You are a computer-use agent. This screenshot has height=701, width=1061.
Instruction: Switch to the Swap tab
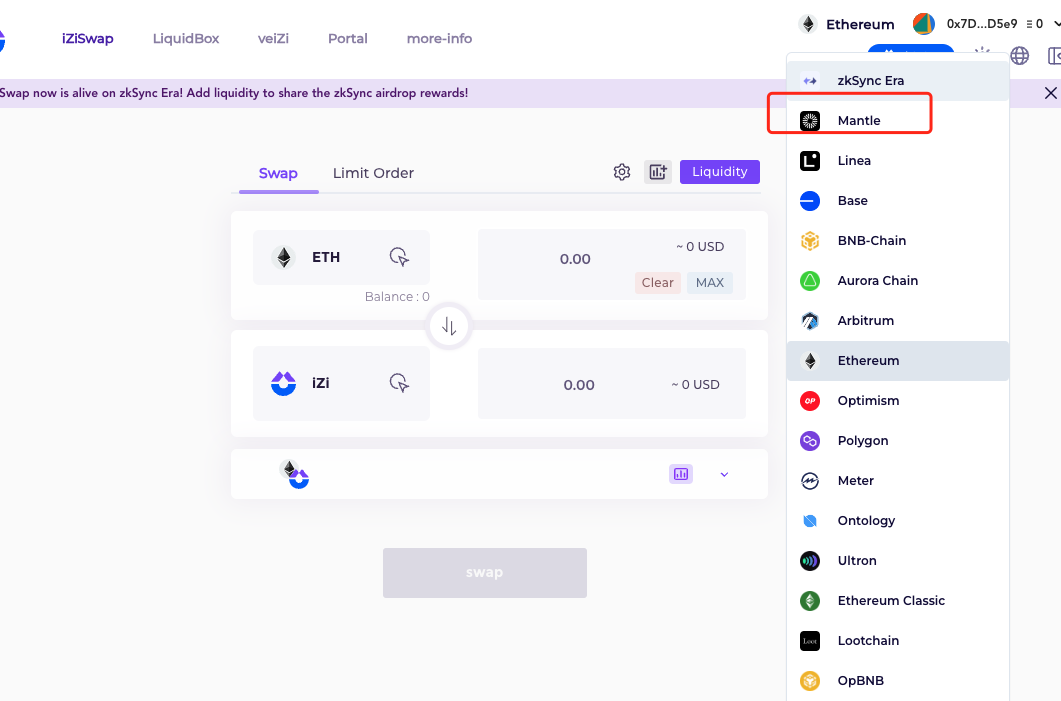tap(278, 173)
